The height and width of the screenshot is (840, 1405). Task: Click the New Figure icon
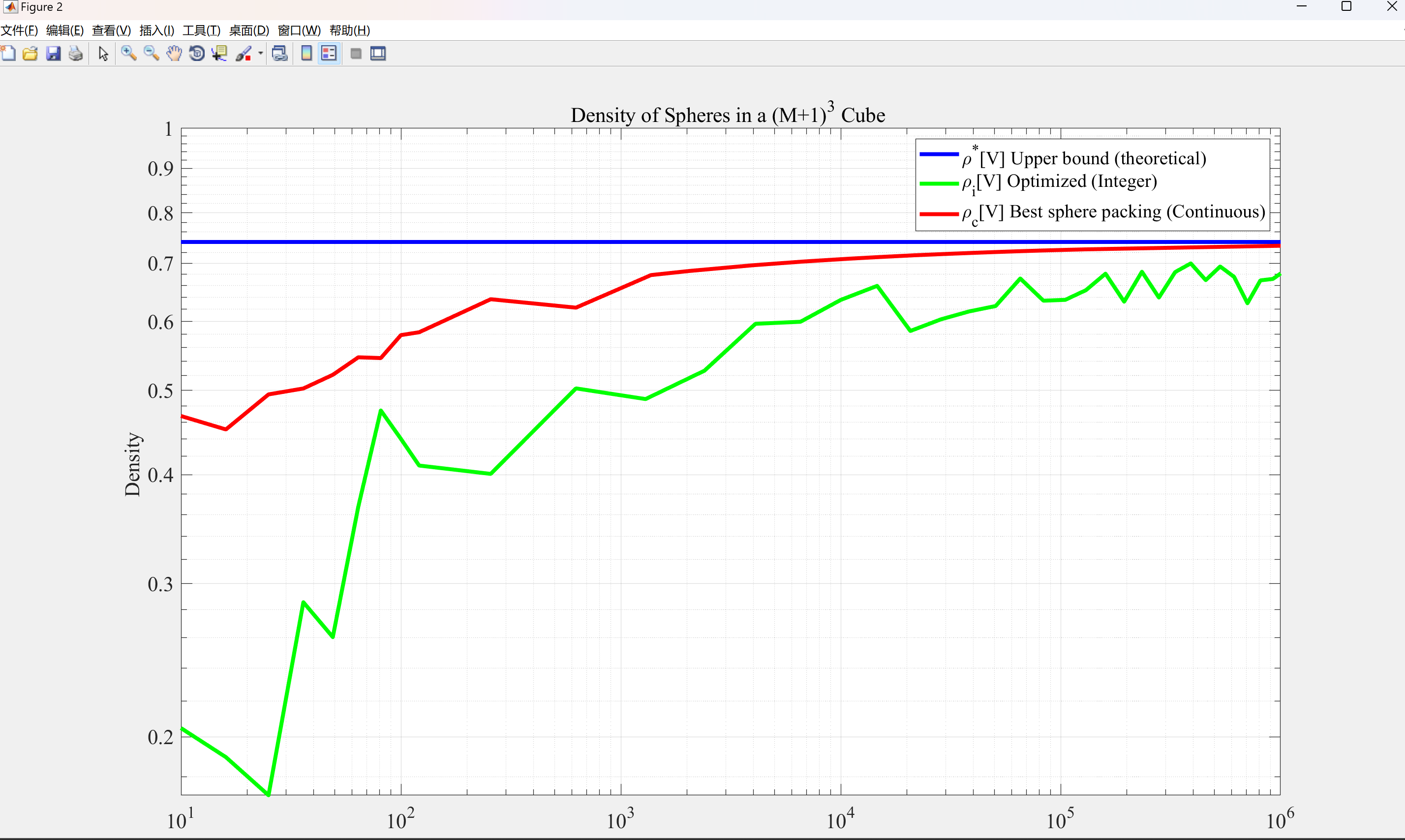(8, 54)
